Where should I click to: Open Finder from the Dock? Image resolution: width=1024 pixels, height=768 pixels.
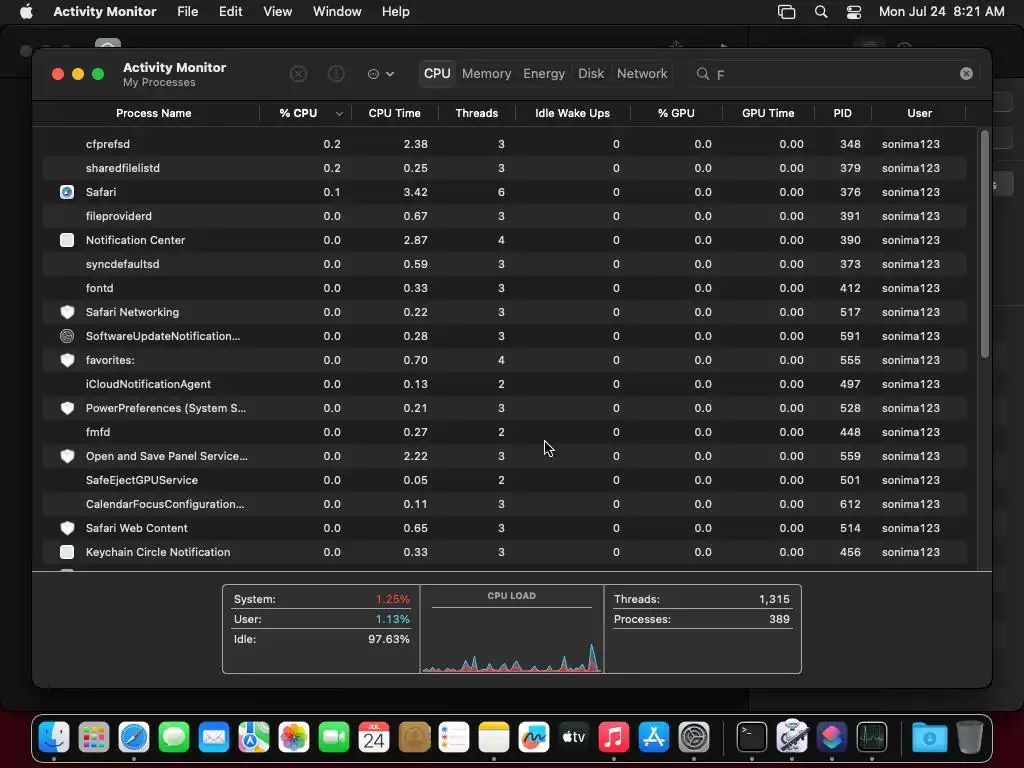point(54,737)
